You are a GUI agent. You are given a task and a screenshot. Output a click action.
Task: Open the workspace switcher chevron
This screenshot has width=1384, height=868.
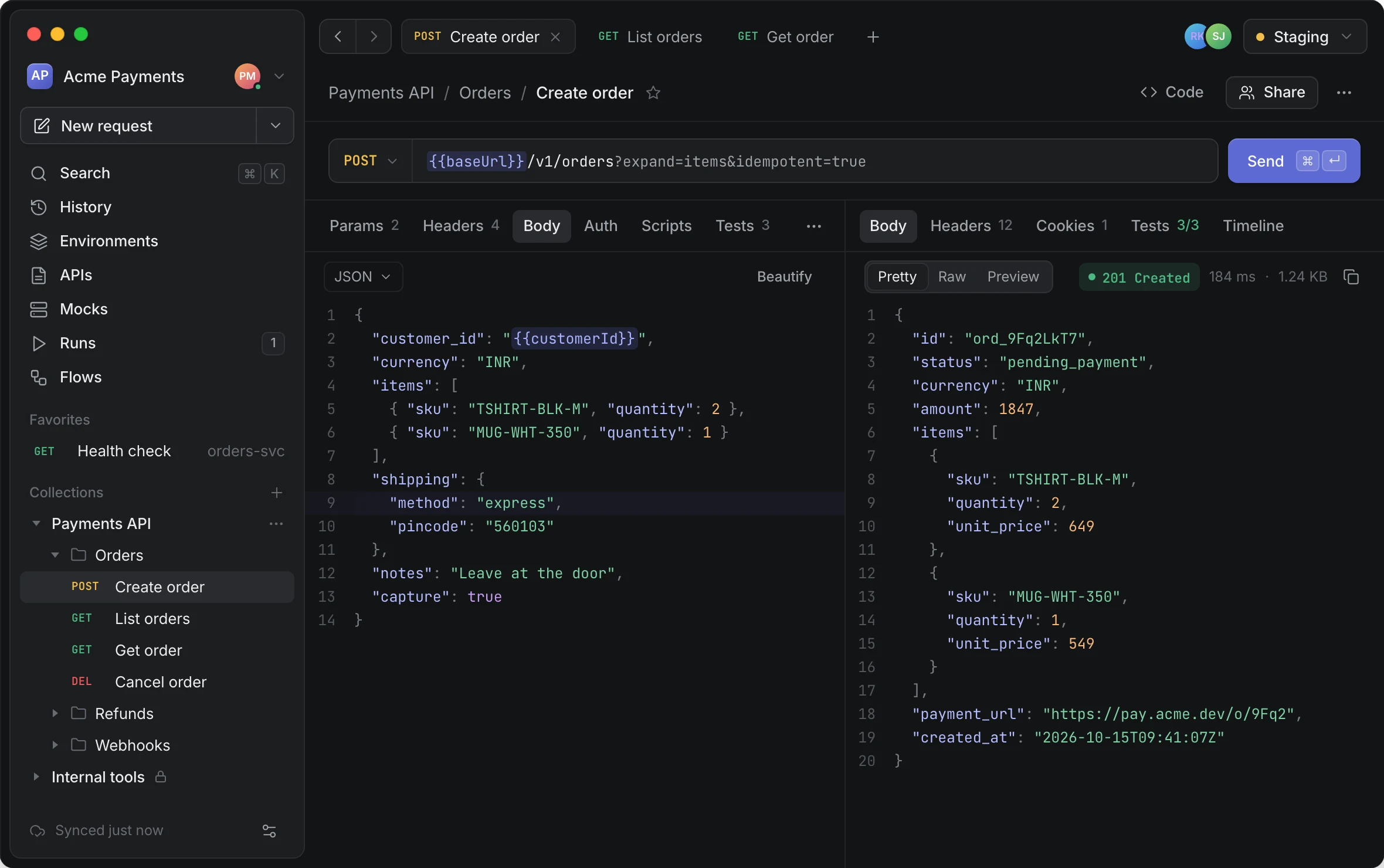(x=279, y=76)
